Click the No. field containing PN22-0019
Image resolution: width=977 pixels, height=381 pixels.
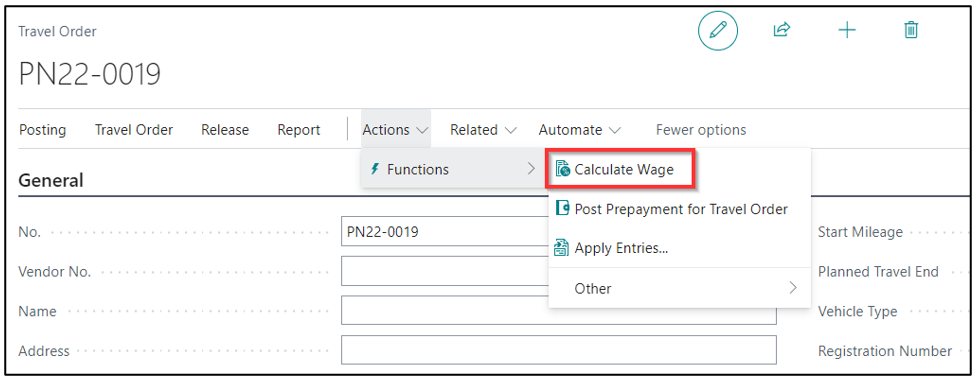click(x=445, y=232)
